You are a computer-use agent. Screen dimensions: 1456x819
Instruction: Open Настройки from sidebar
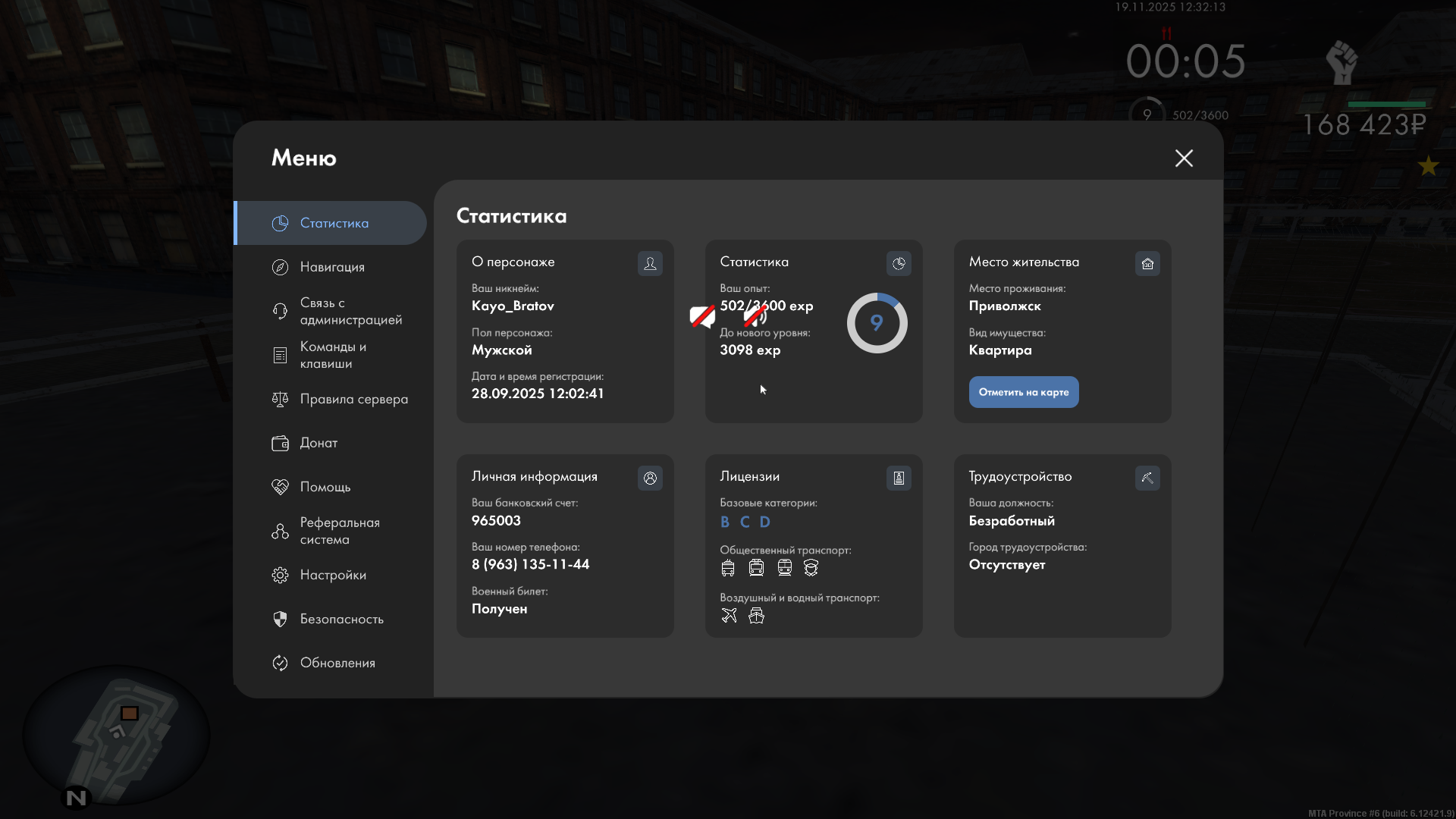[x=332, y=575]
